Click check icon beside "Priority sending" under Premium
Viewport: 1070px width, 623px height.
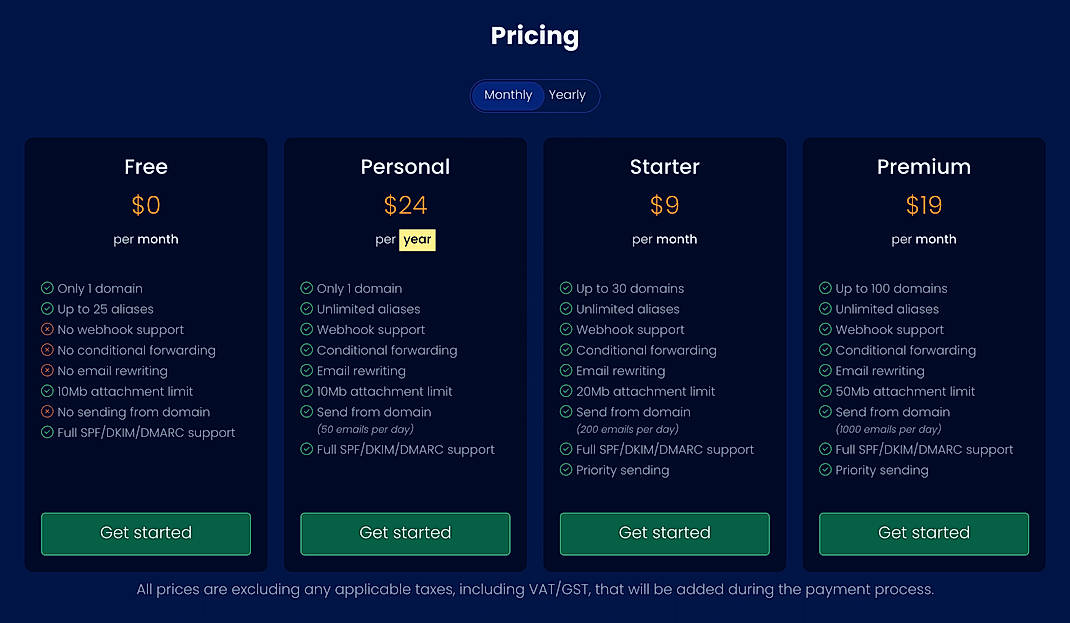tap(824, 470)
